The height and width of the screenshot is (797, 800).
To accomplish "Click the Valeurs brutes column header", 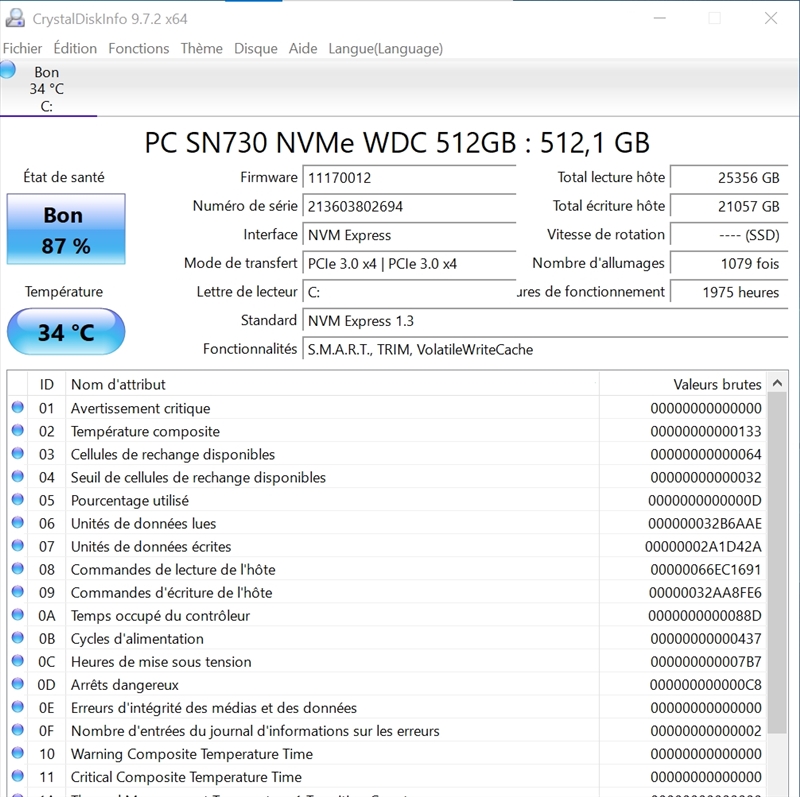I will coord(717,384).
